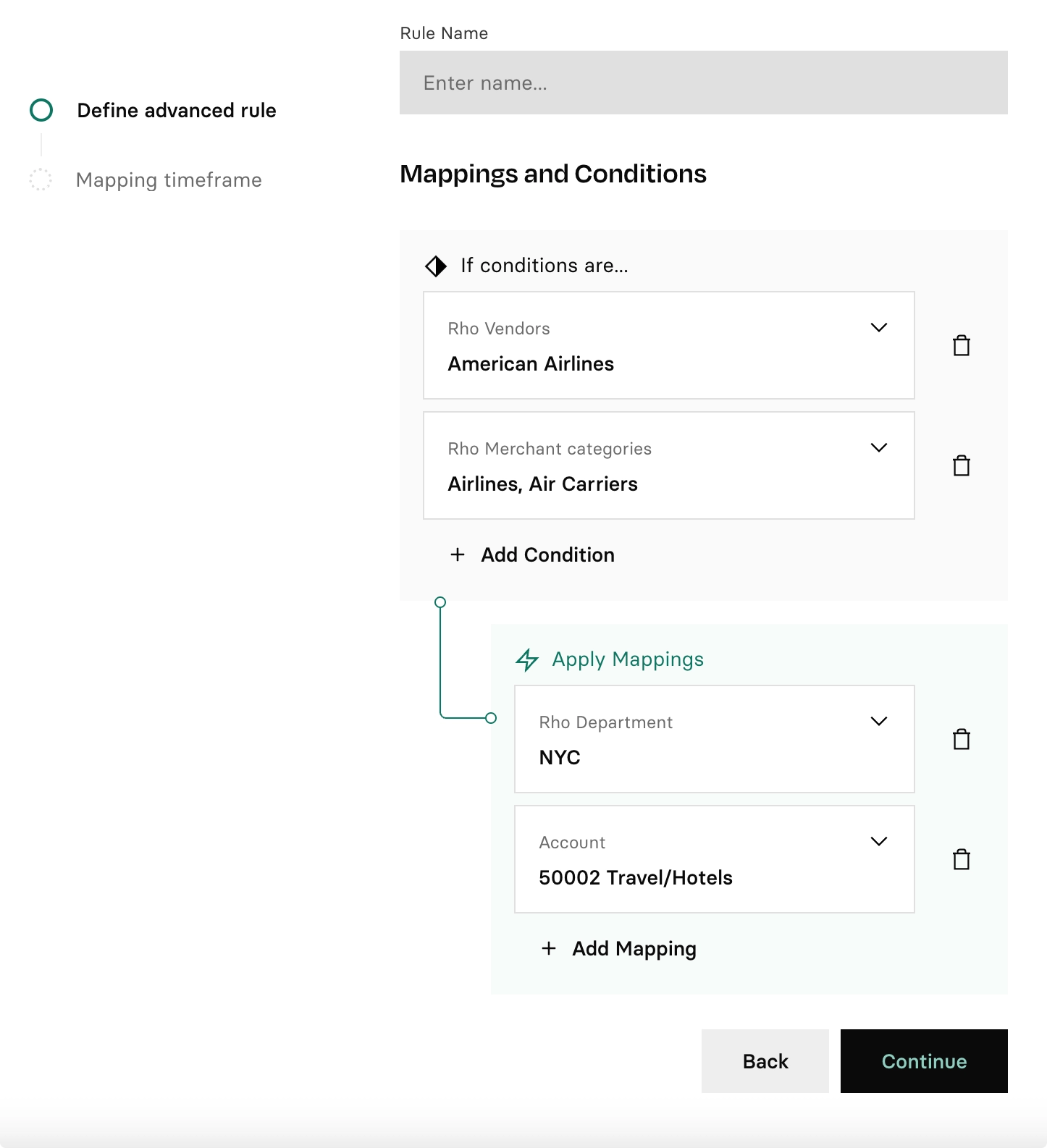Expand the Rho Vendors dropdown chevron

tap(878, 328)
